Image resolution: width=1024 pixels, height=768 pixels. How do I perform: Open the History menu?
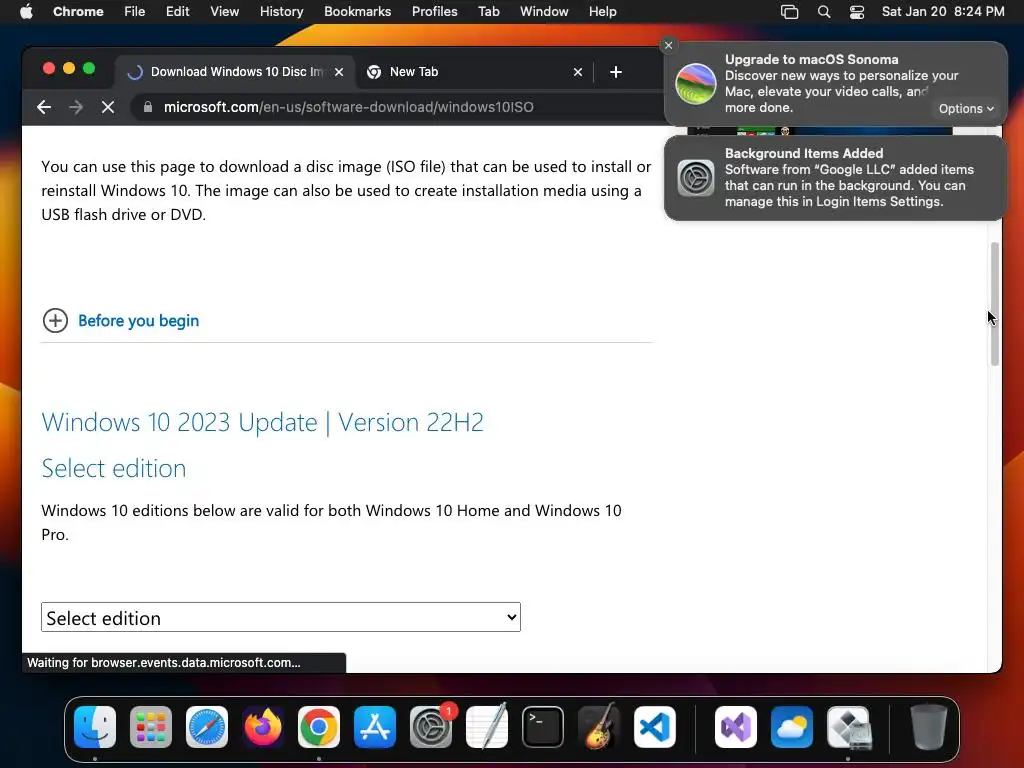(x=281, y=11)
